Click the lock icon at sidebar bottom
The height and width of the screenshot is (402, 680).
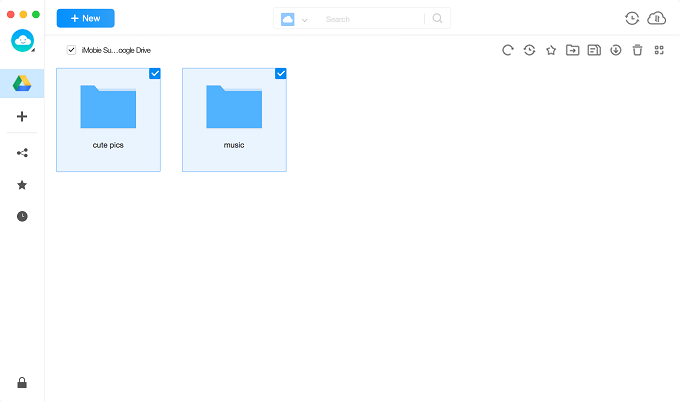[22, 382]
